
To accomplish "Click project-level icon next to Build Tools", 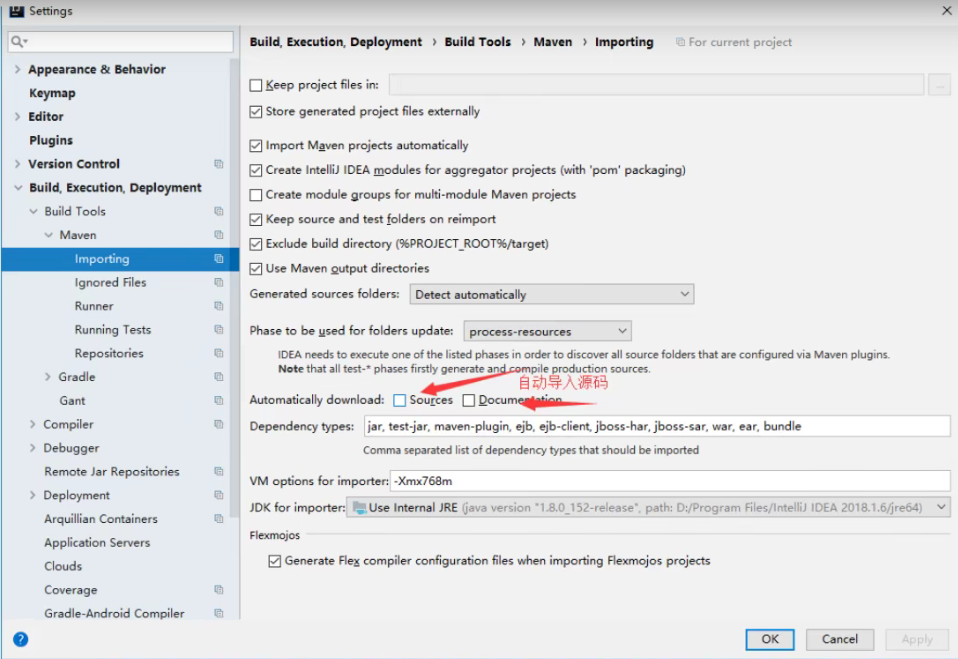I will point(218,211).
